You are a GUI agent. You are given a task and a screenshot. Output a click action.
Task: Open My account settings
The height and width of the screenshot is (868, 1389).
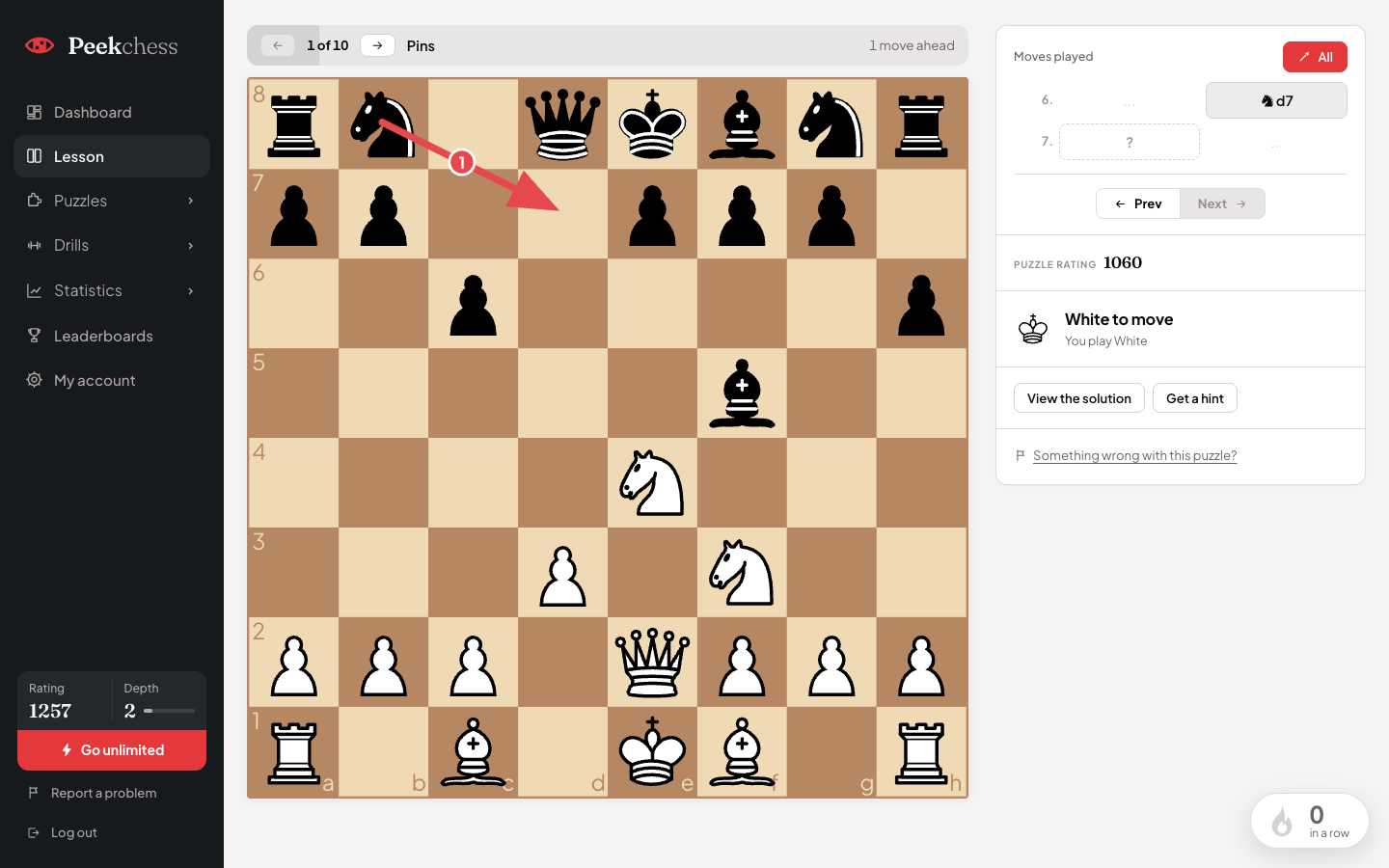pyautogui.click(x=112, y=380)
